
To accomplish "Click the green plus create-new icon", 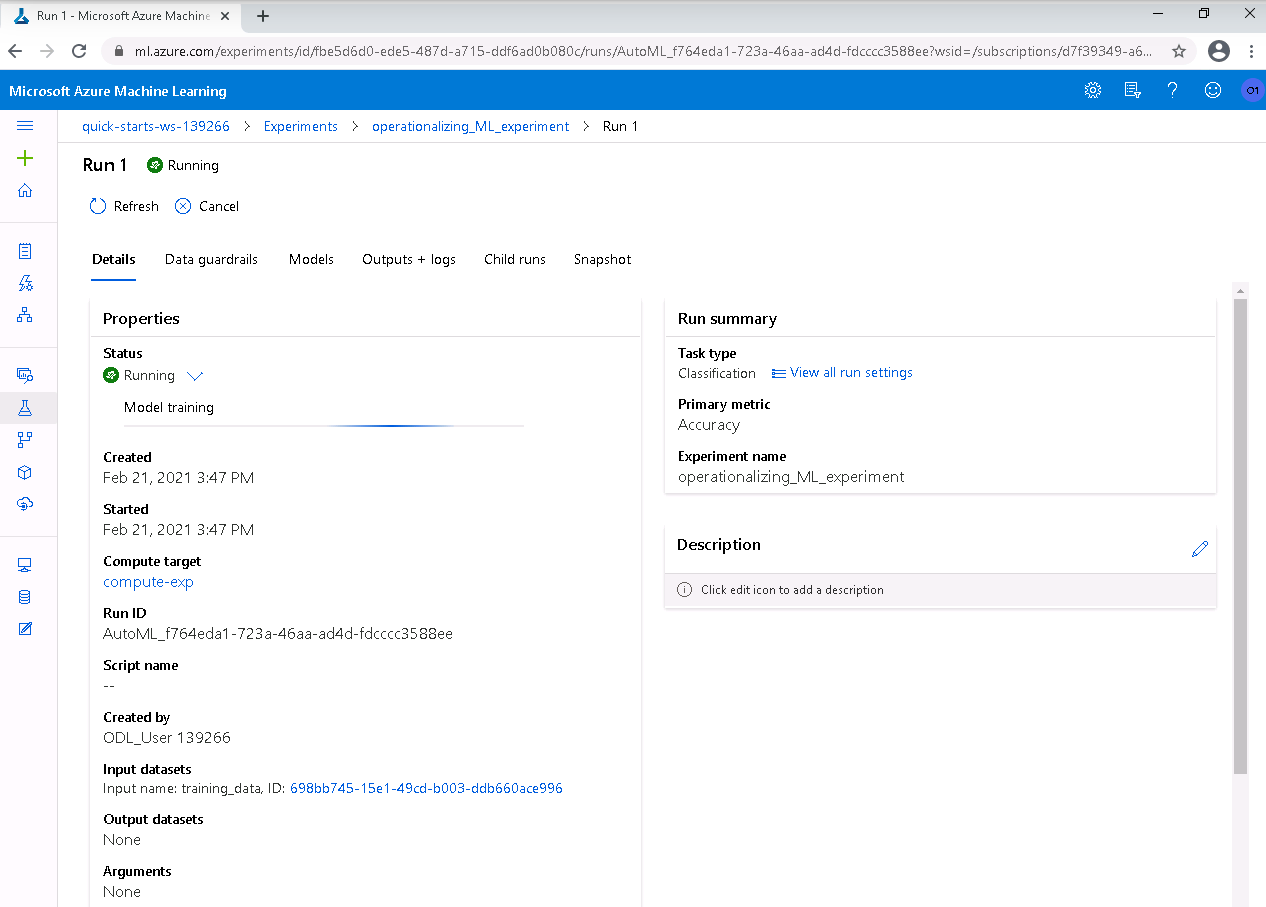I will pos(25,158).
